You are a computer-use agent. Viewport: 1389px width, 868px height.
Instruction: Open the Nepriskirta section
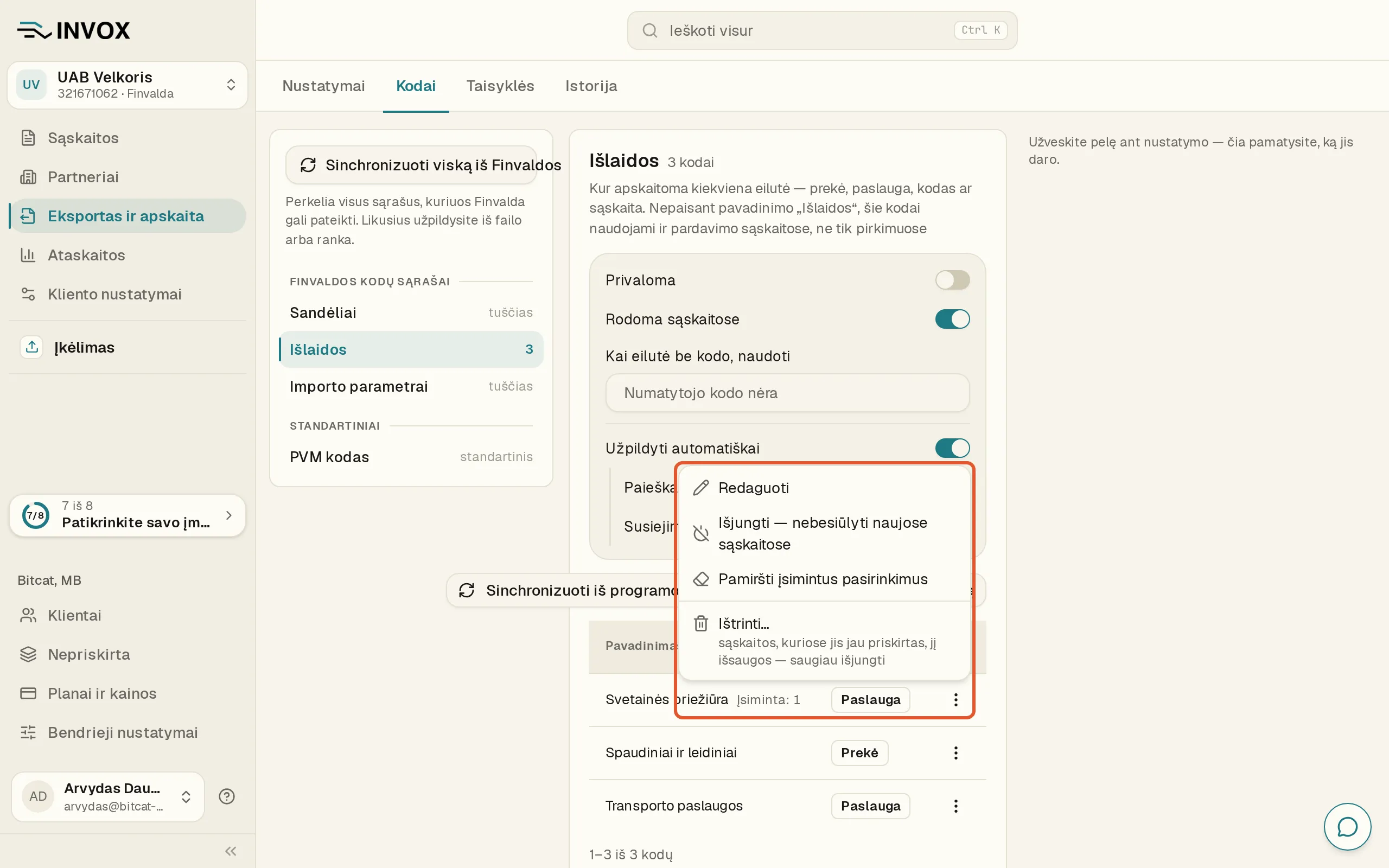[128, 654]
